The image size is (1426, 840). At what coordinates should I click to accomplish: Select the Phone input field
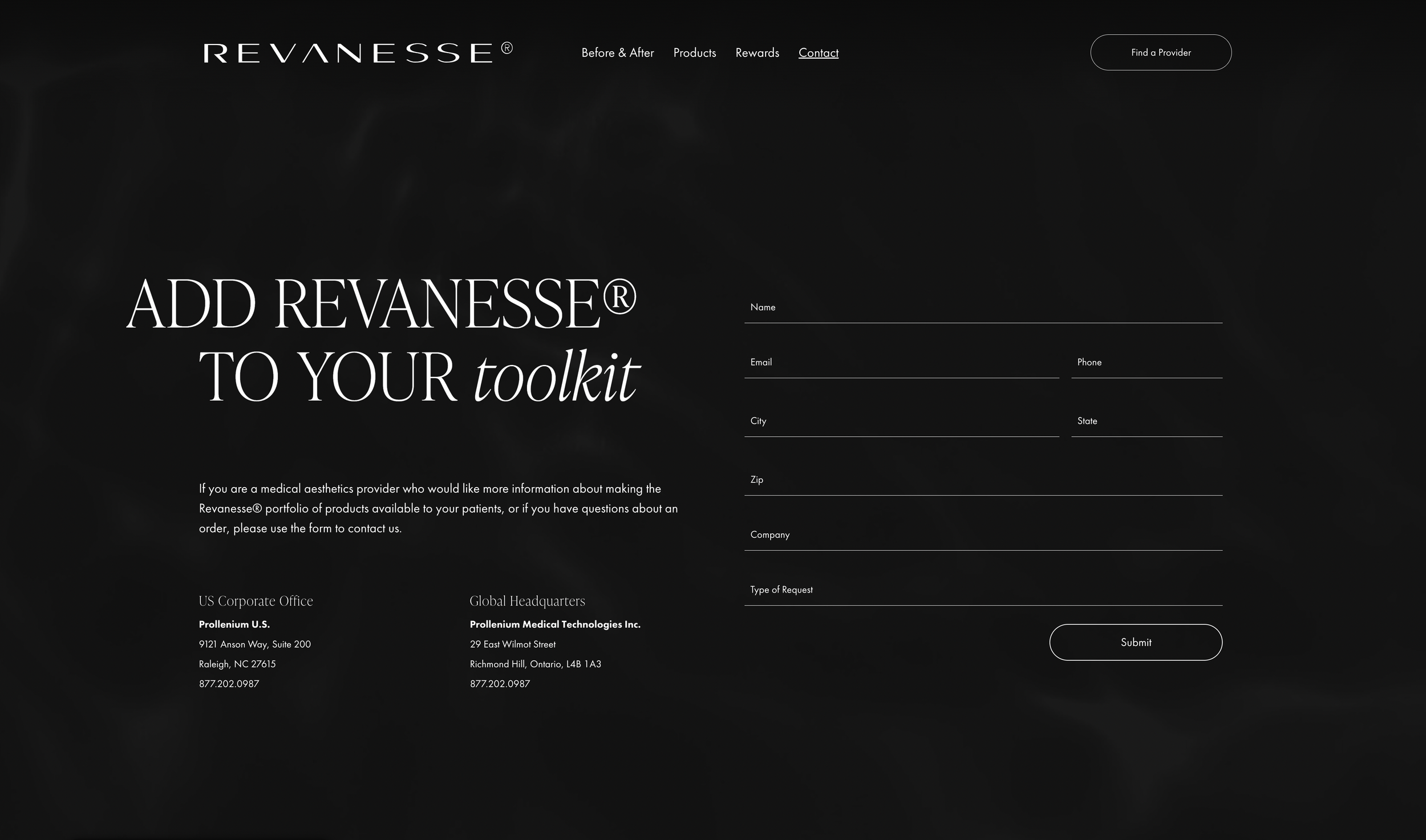pos(1146,363)
